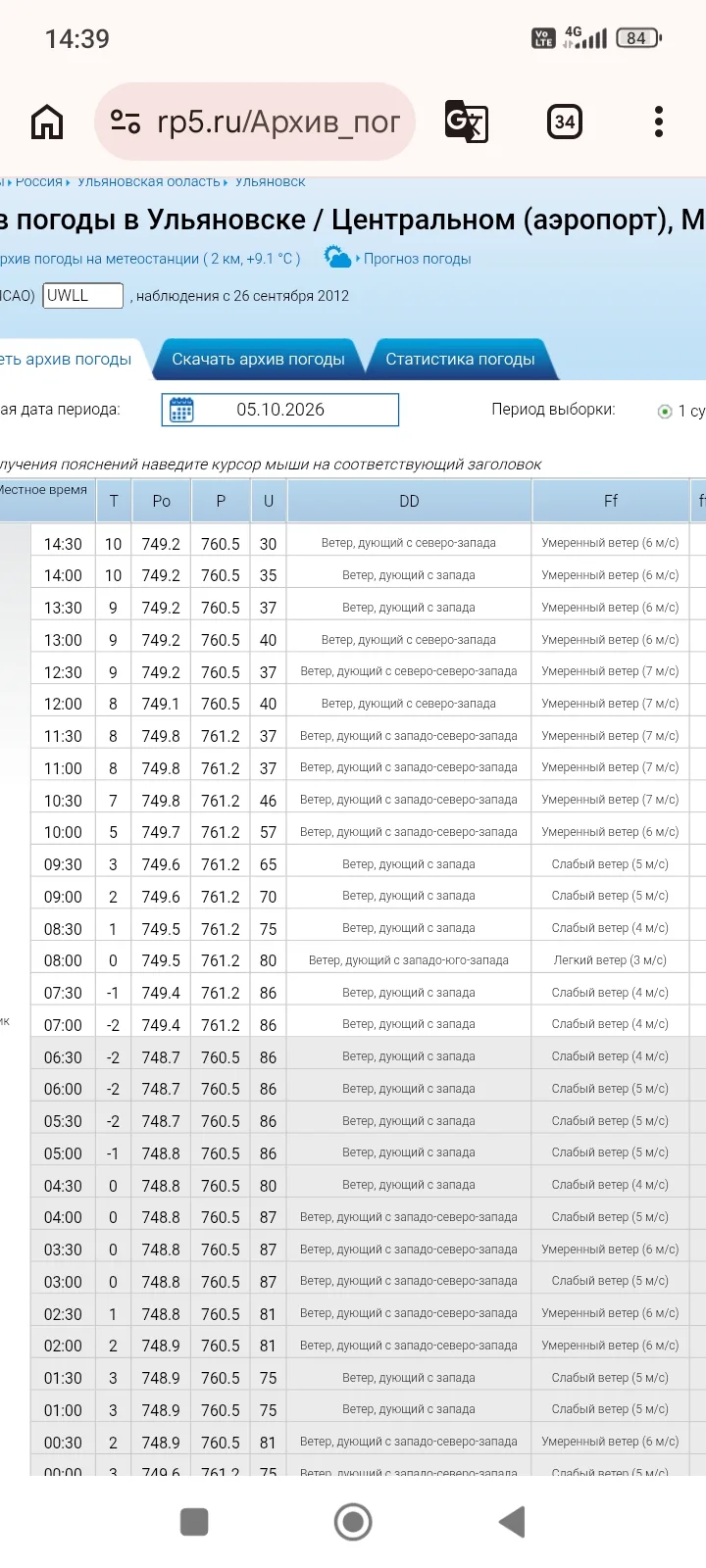Tap the rp5.ru address bar URL
Viewport: 706px width, 1568px height.
[x=278, y=122]
